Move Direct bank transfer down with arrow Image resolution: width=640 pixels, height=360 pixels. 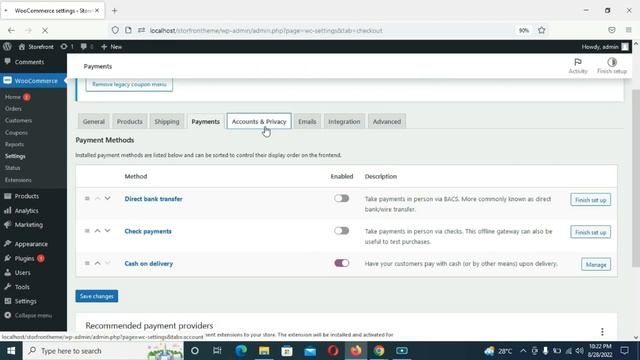point(107,198)
